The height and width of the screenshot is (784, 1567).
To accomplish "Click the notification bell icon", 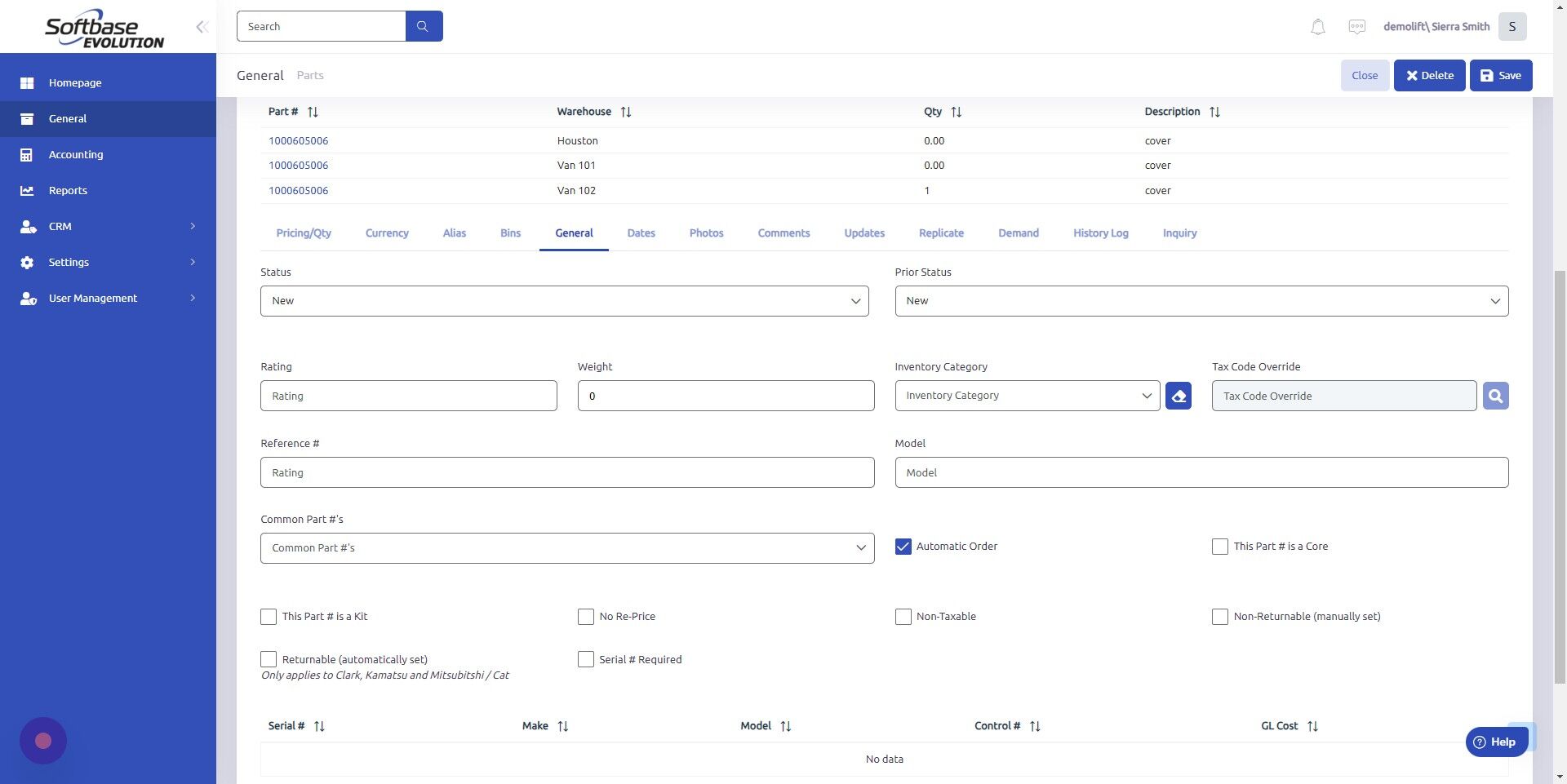I will coord(1316,26).
